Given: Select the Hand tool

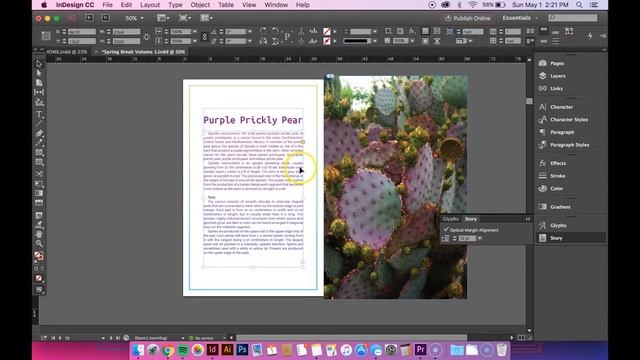Looking at the screenshot, I should tap(39, 234).
